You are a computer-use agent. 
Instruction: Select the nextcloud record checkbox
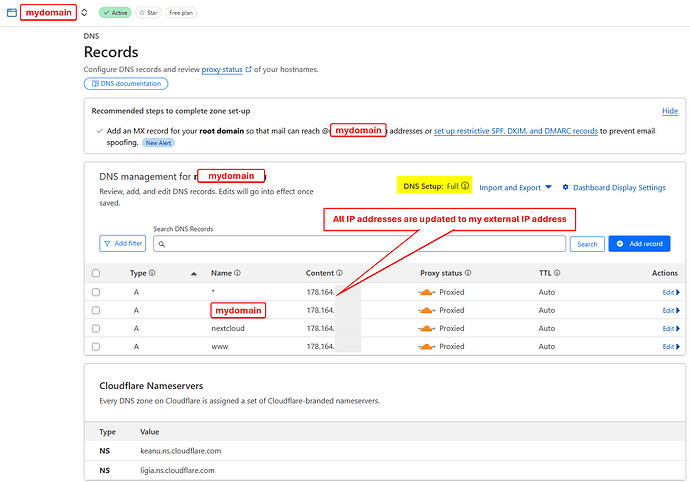point(96,328)
